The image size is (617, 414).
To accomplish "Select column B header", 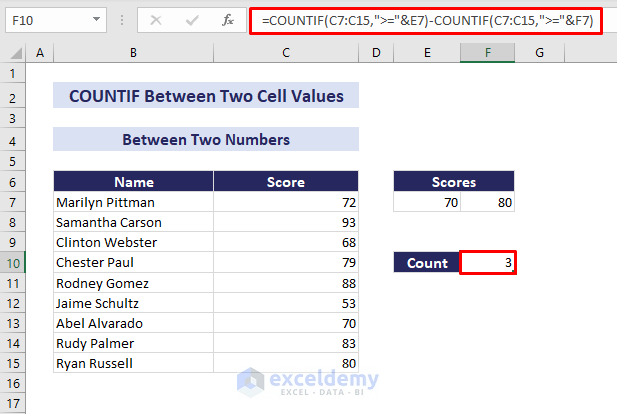I will tap(133, 53).
